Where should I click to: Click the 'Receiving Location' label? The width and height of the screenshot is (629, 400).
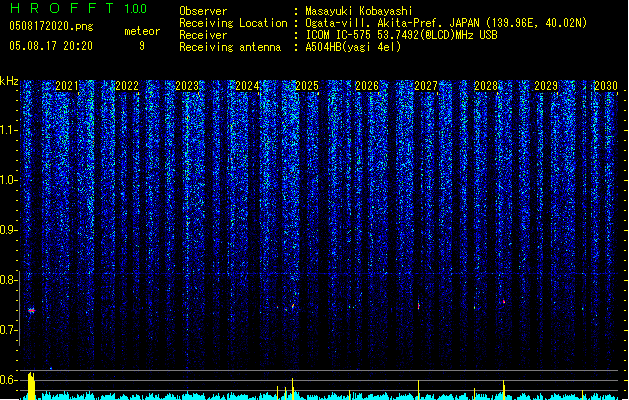point(233,23)
